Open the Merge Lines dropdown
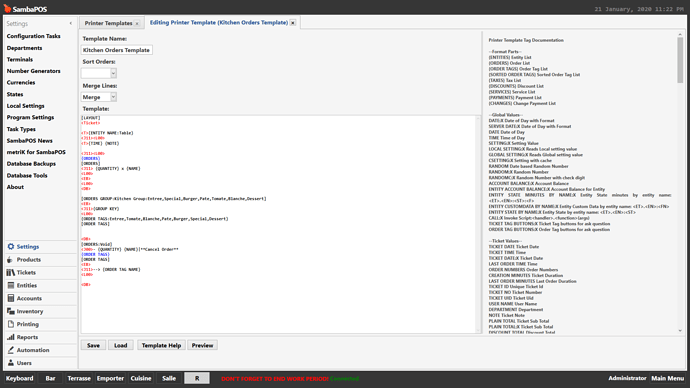 coord(113,97)
